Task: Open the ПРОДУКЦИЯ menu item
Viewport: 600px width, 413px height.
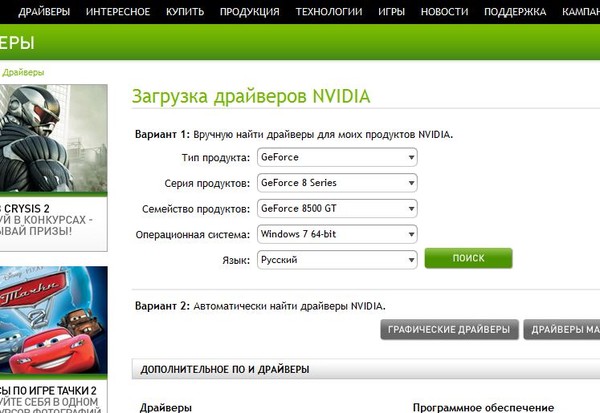Action: [x=249, y=12]
